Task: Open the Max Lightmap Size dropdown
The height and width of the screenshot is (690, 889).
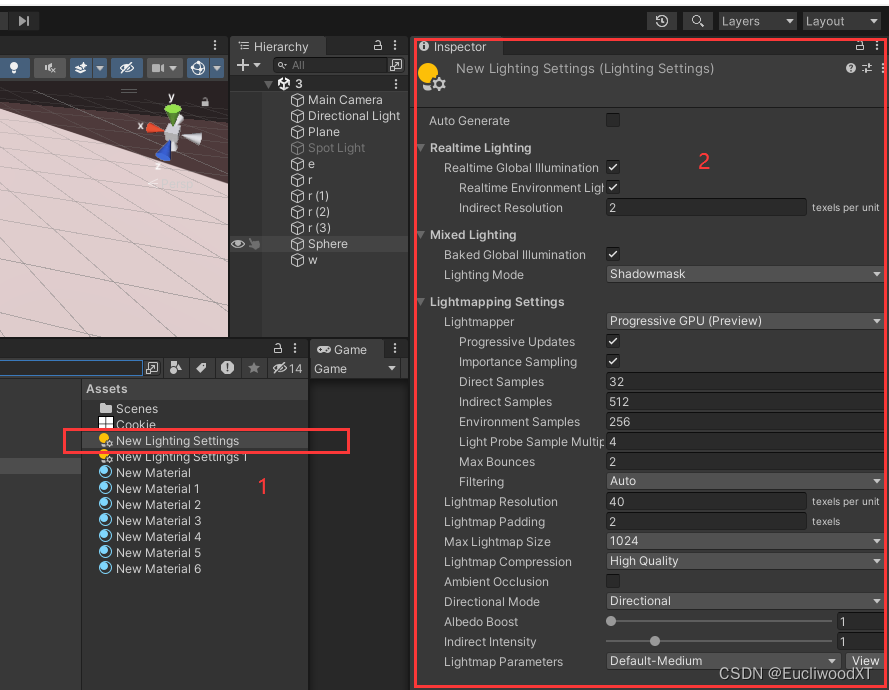Action: click(x=744, y=541)
